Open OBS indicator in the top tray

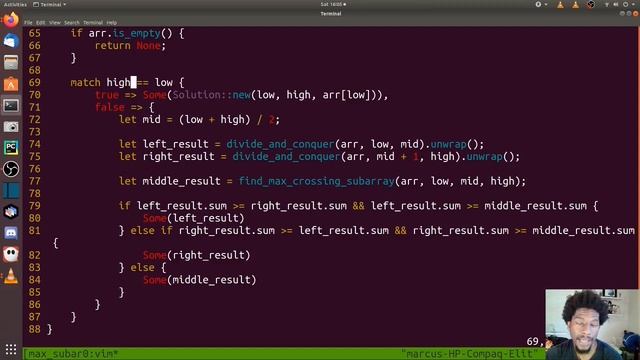point(591,4)
